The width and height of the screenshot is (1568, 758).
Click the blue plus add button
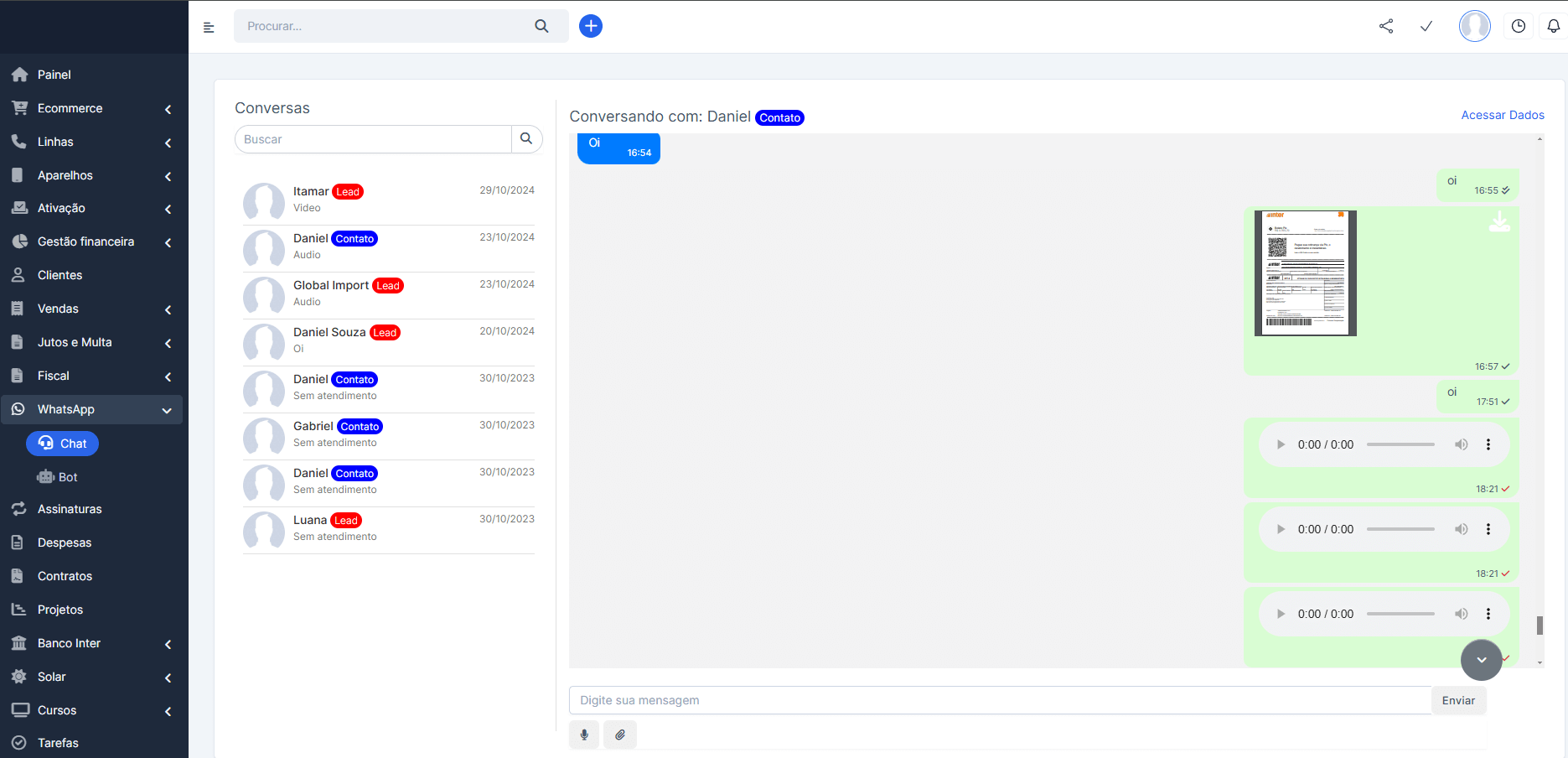tap(591, 26)
